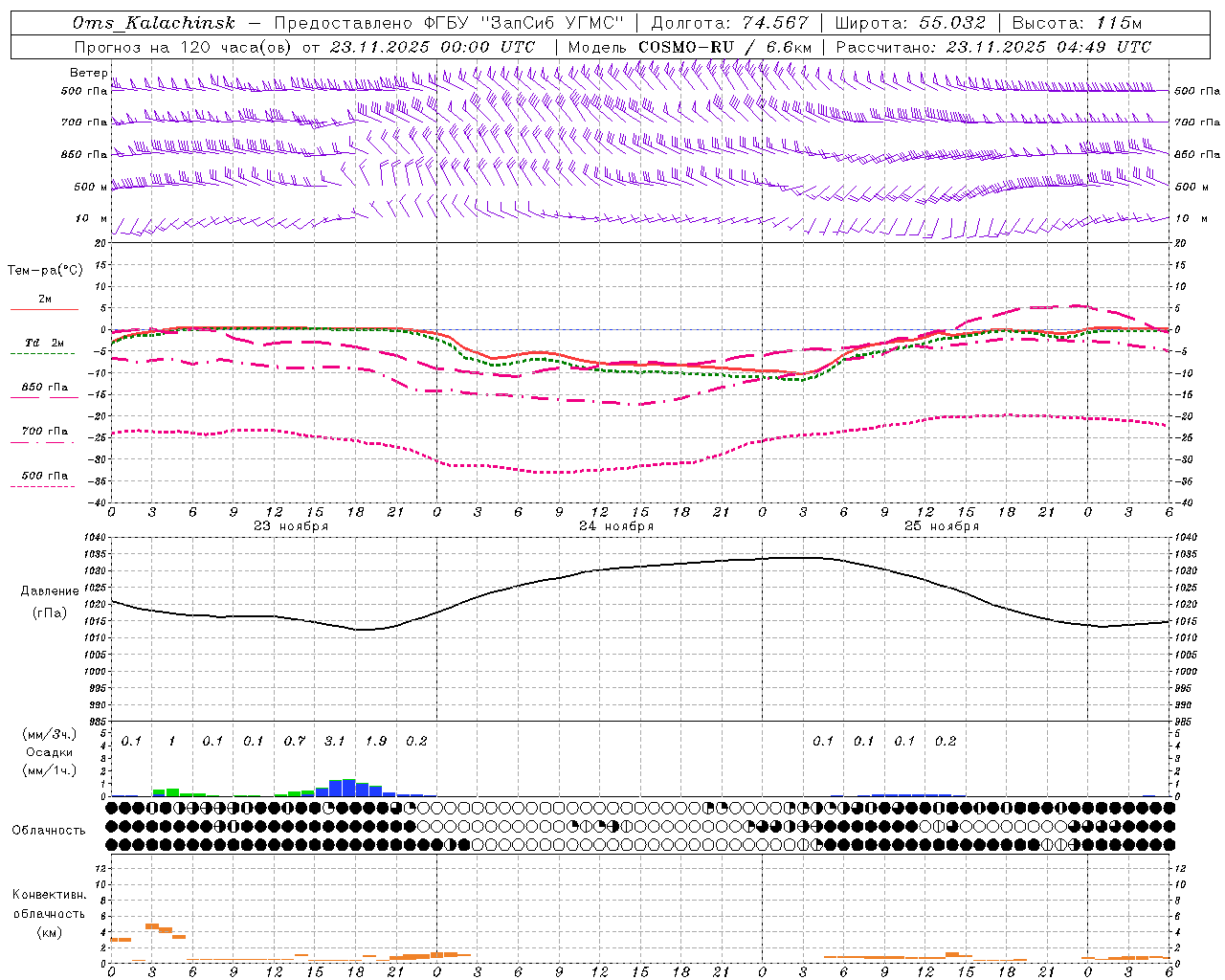1225x980 pixels.
Task: Click the 850 гПа line sample in the temperature legend
Action: 42,398
